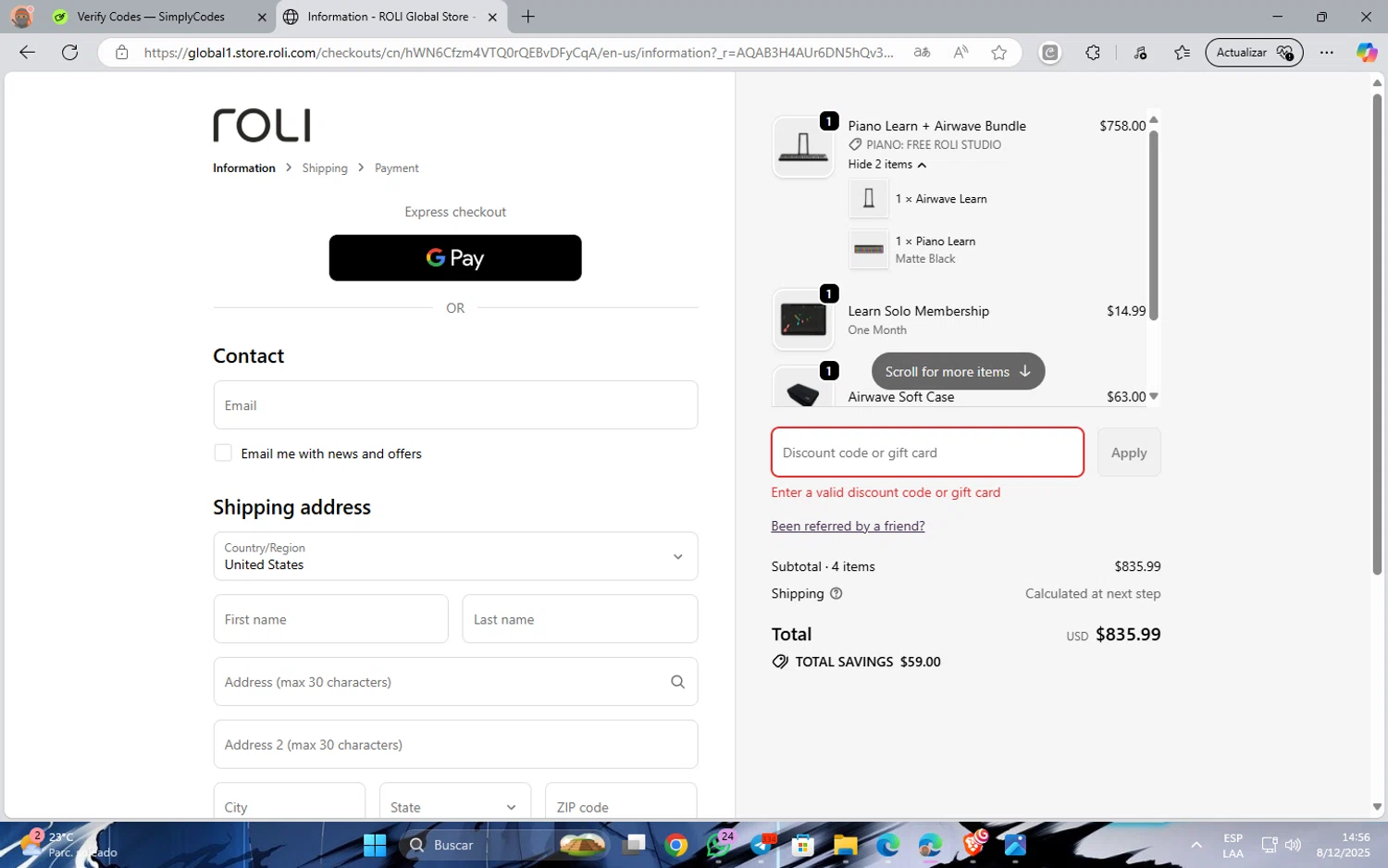Click the ZIP code field

click(621, 803)
